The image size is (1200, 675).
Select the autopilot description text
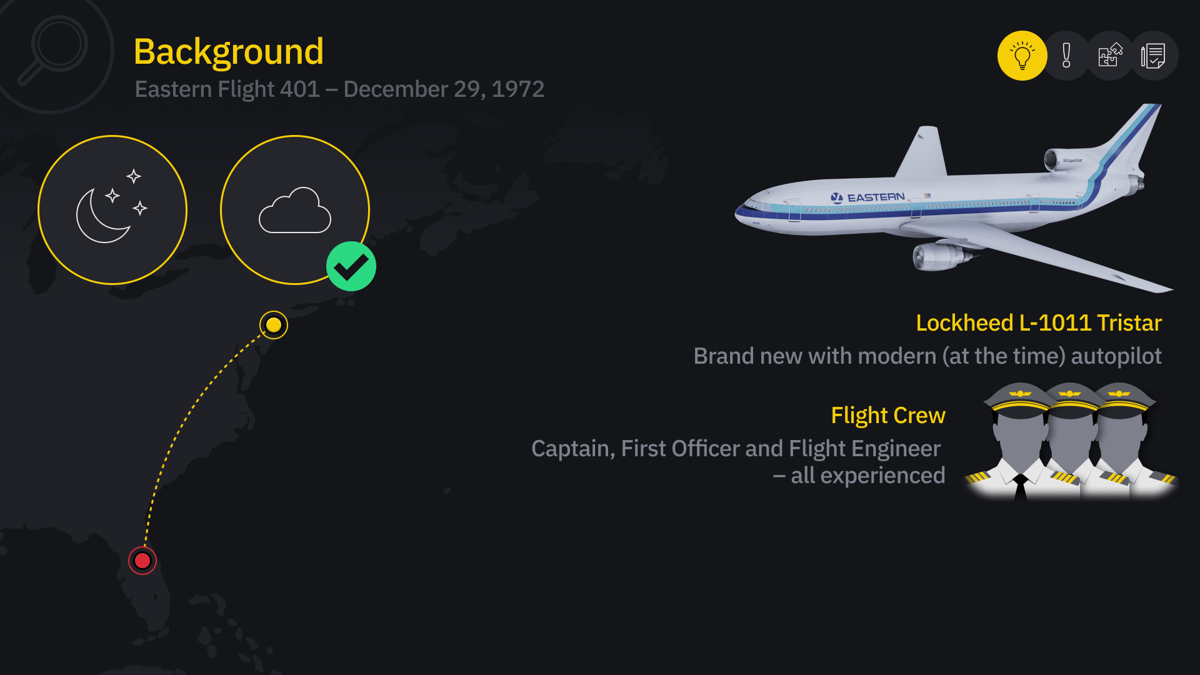[927, 356]
